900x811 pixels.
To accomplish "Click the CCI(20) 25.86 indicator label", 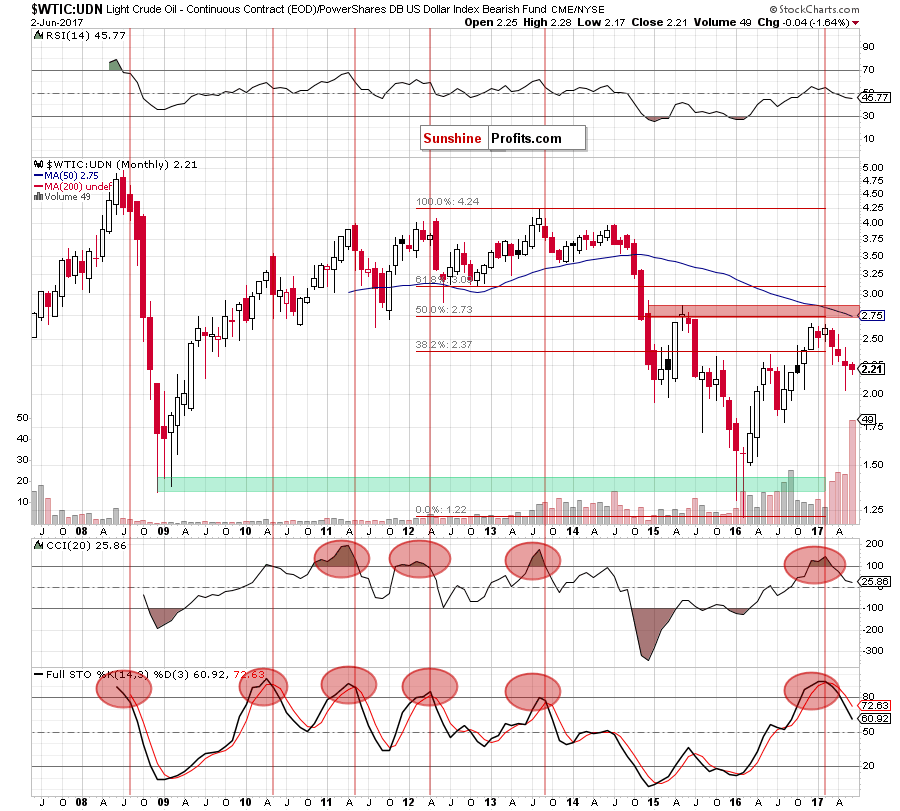I will [x=86, y=545].
